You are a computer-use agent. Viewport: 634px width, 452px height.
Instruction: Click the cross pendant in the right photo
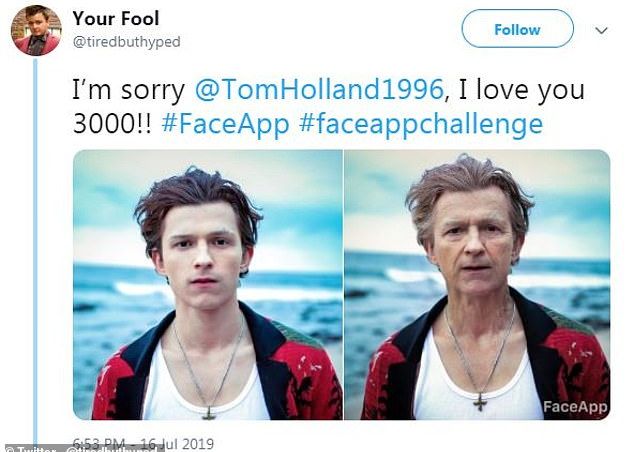click(478, 401)
